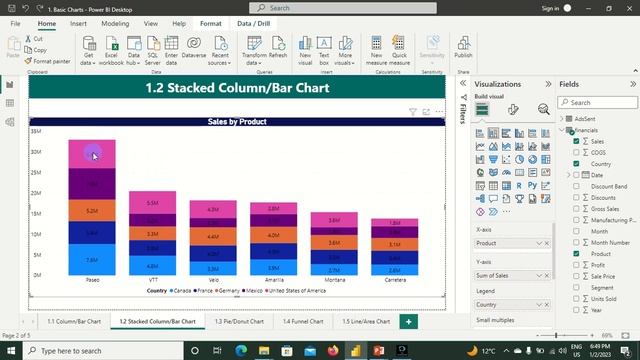Select the line chart visual
Screen dimensions: 640x360
[x=480, y=146]
